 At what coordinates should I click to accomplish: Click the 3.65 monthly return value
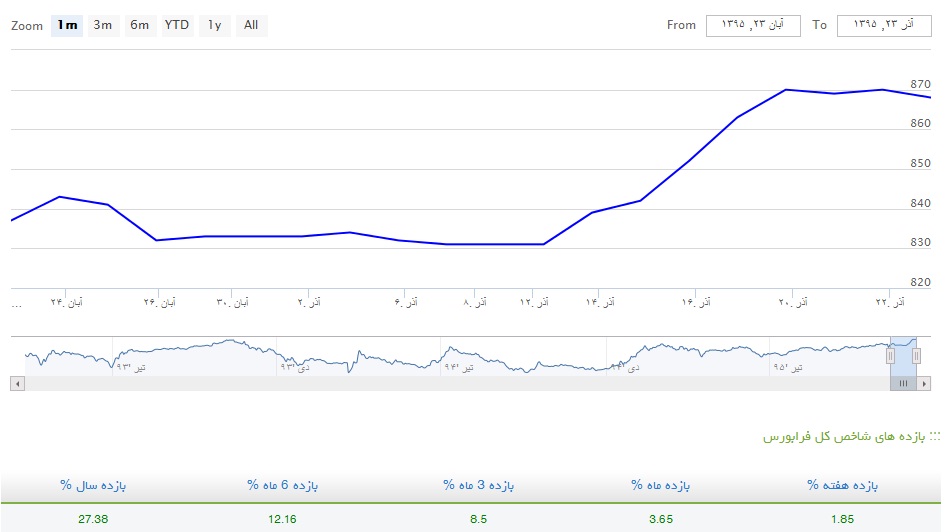[x=661, y=519]
